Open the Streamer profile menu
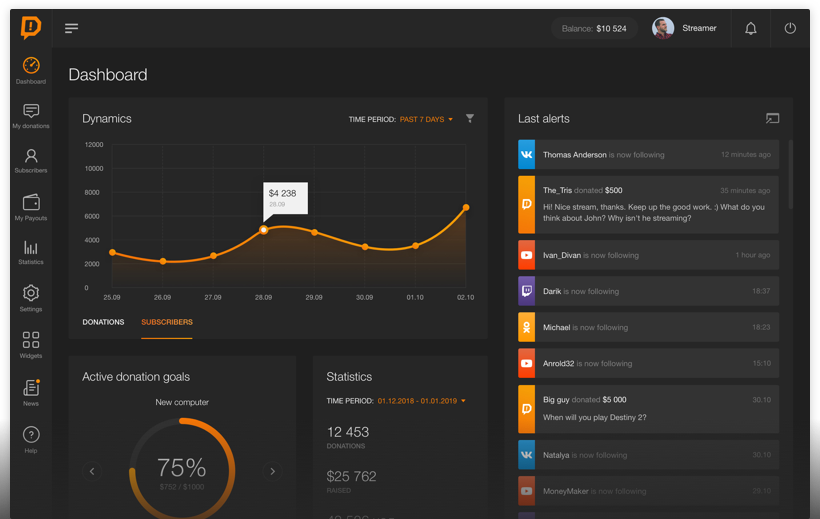 (685, 28)
